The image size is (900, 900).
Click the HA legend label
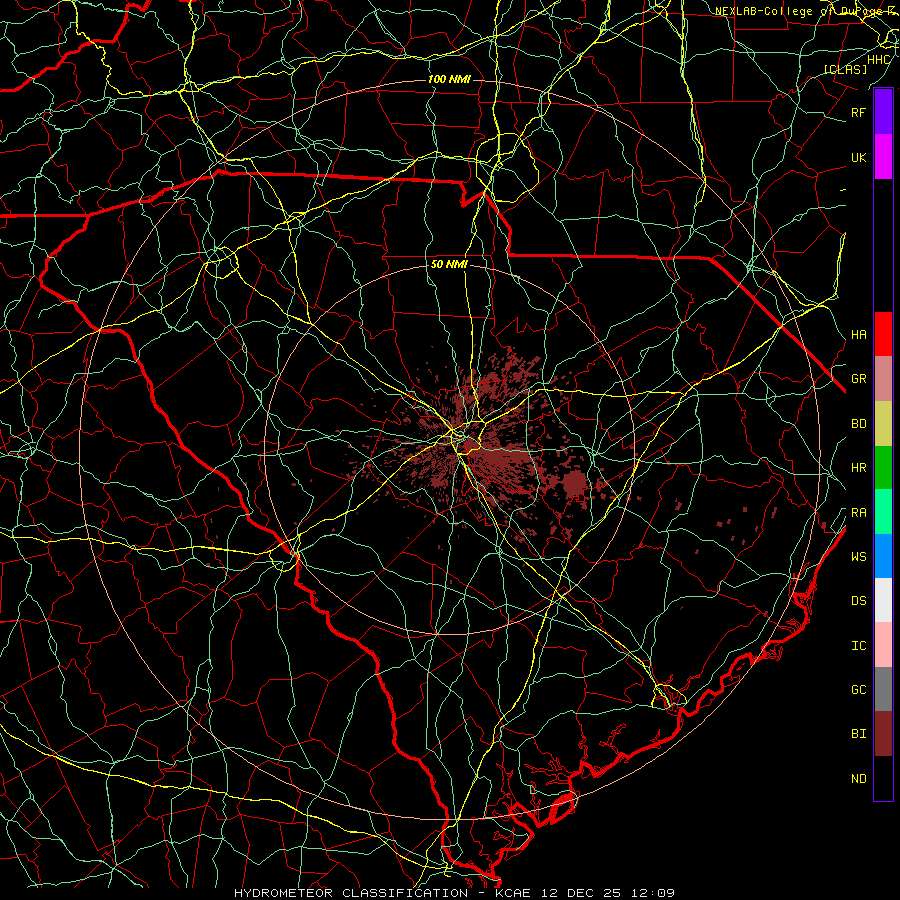coord(858,335)
